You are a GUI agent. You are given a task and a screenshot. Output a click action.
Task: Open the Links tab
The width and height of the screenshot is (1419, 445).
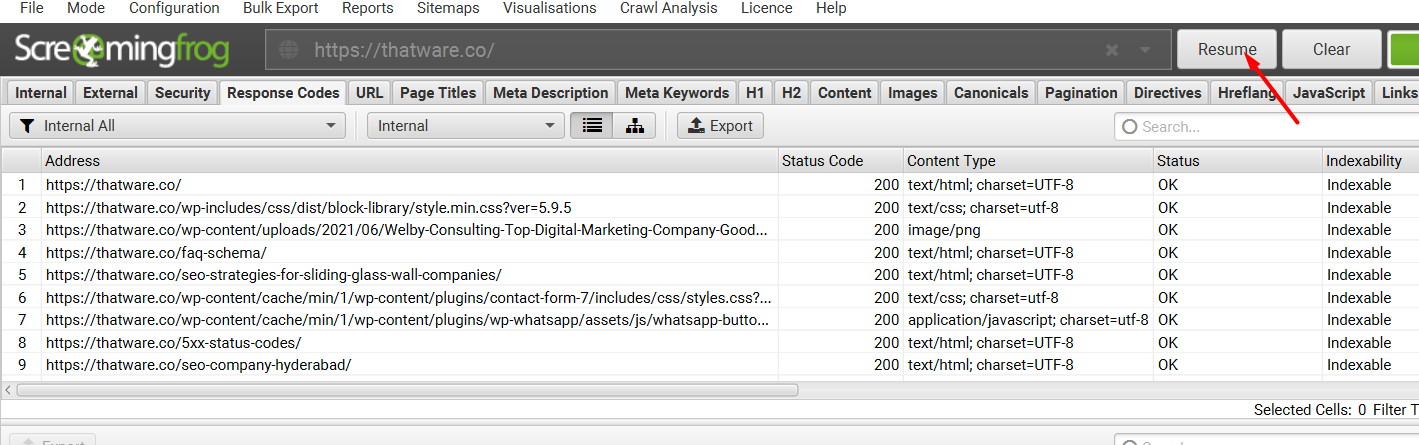click(1398, 93)
